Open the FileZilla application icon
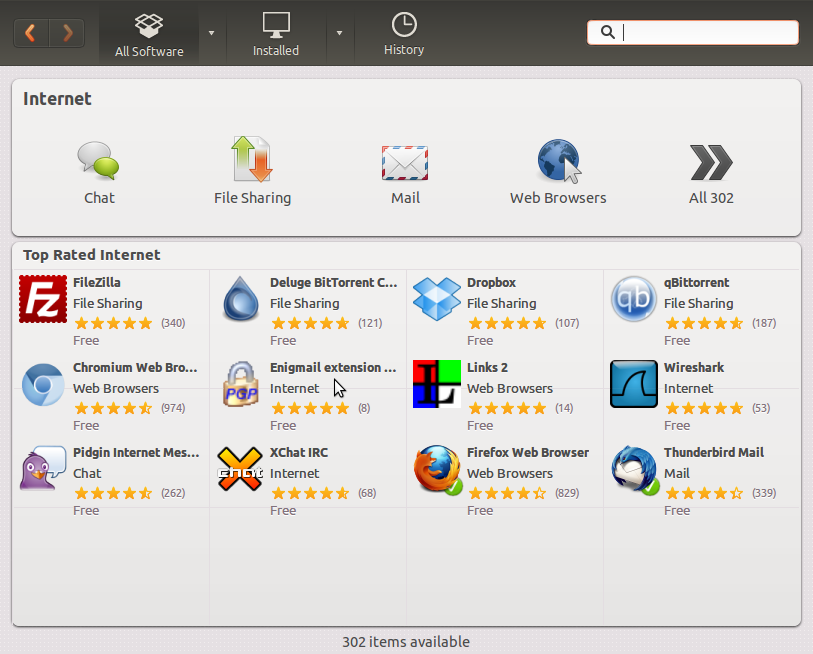This screenshot has height=654, width=813. pos(42,298)
